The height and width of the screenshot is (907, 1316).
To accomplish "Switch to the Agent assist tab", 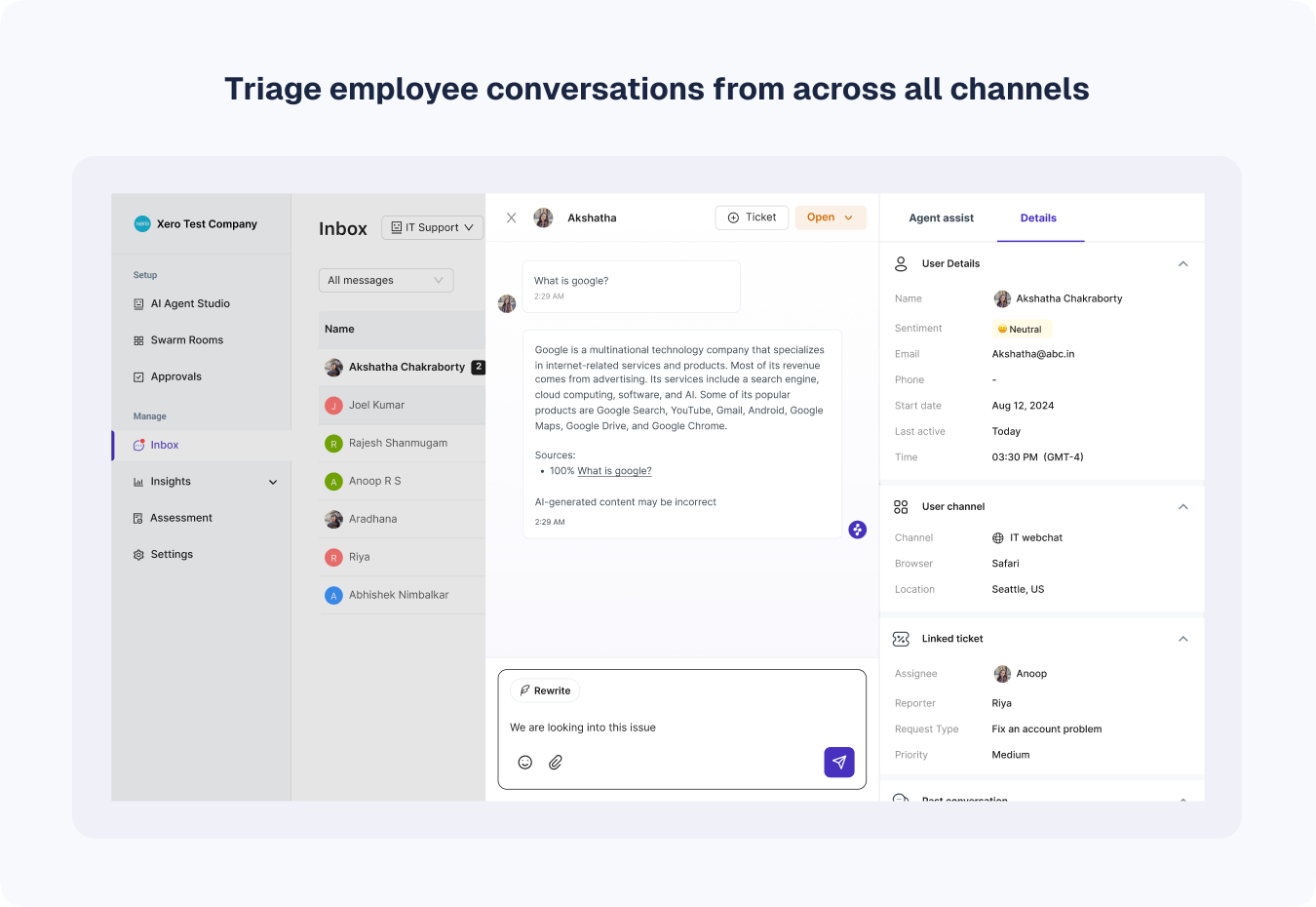I will pyautogui.click(x=942, y=218).
